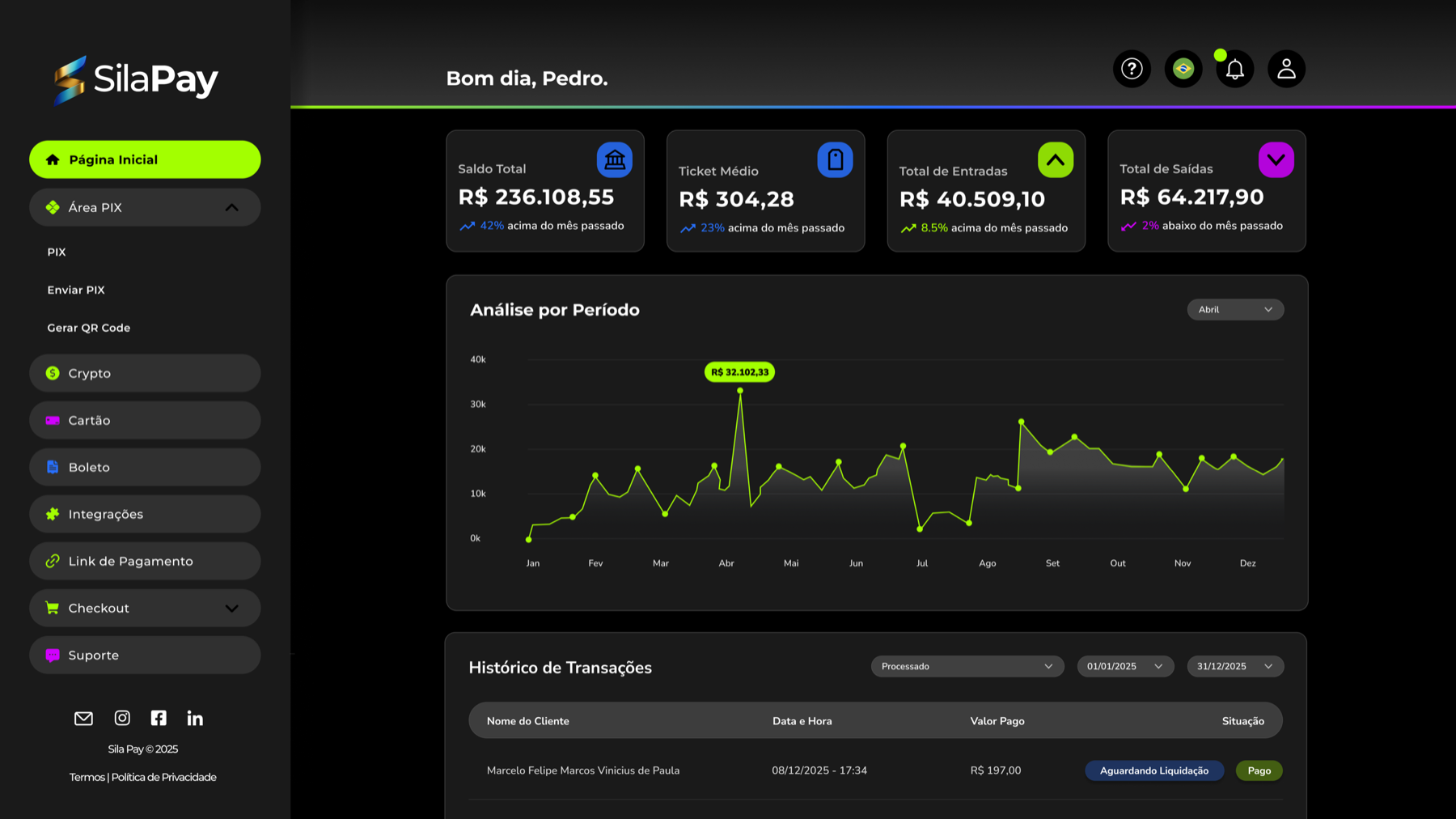Viewport: 1456px width, 819px height.
Task: Open the LinkedIn icon in sidebar footer
Action: [x=195, y=718]
